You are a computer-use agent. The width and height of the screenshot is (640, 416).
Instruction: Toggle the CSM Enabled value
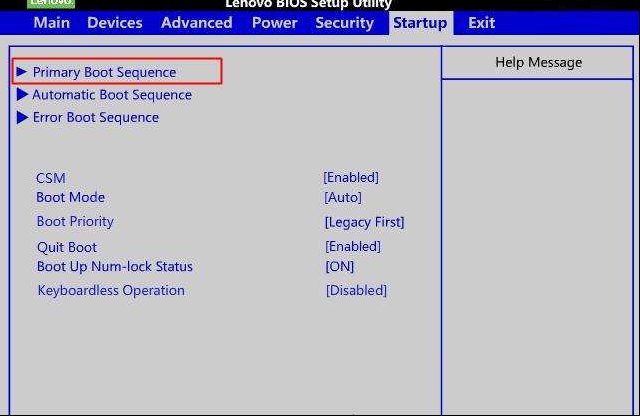click(x=351, y=178)
